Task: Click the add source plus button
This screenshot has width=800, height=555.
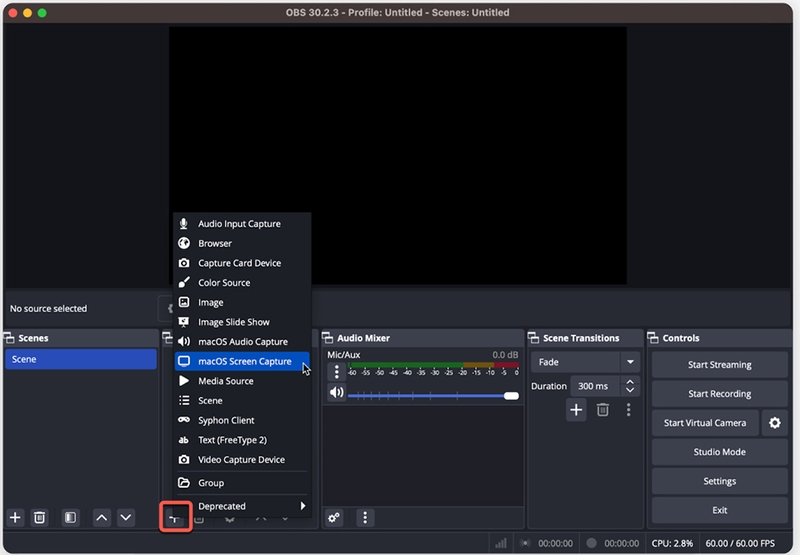Action: click(x=175, y=518)
